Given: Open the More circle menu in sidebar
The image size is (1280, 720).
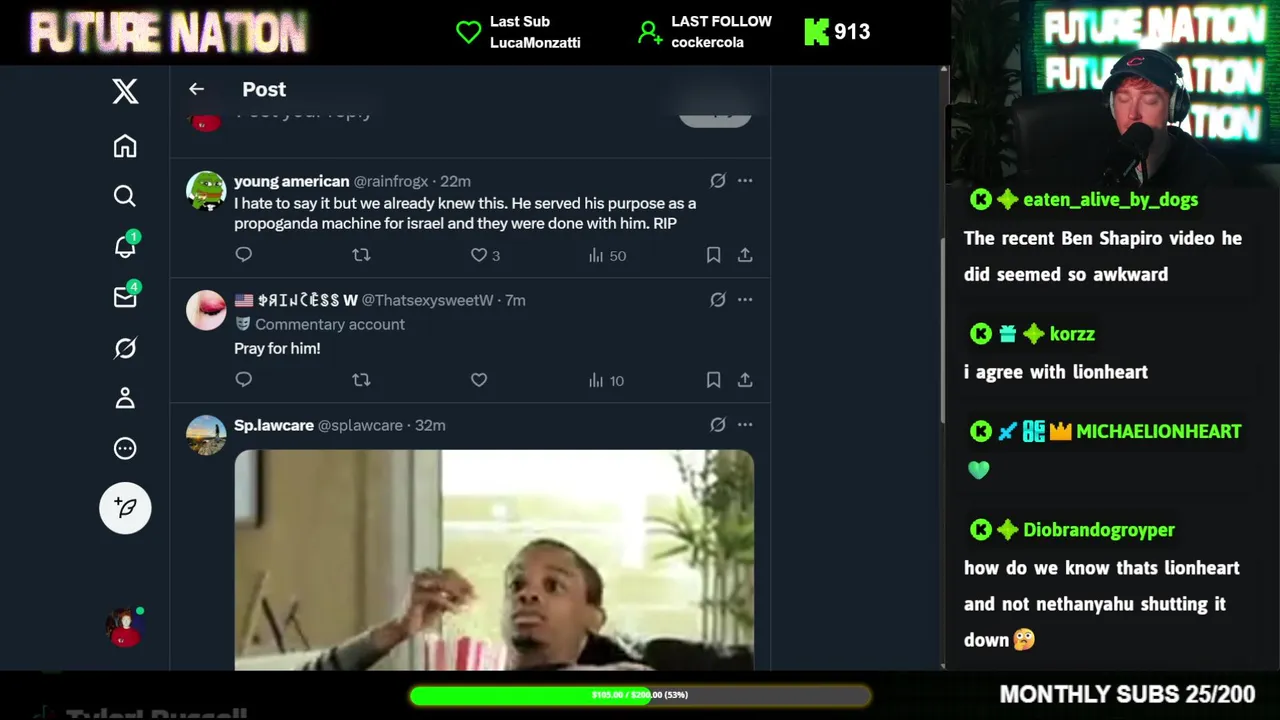Looking at the screenshot, I should (125, 448).
